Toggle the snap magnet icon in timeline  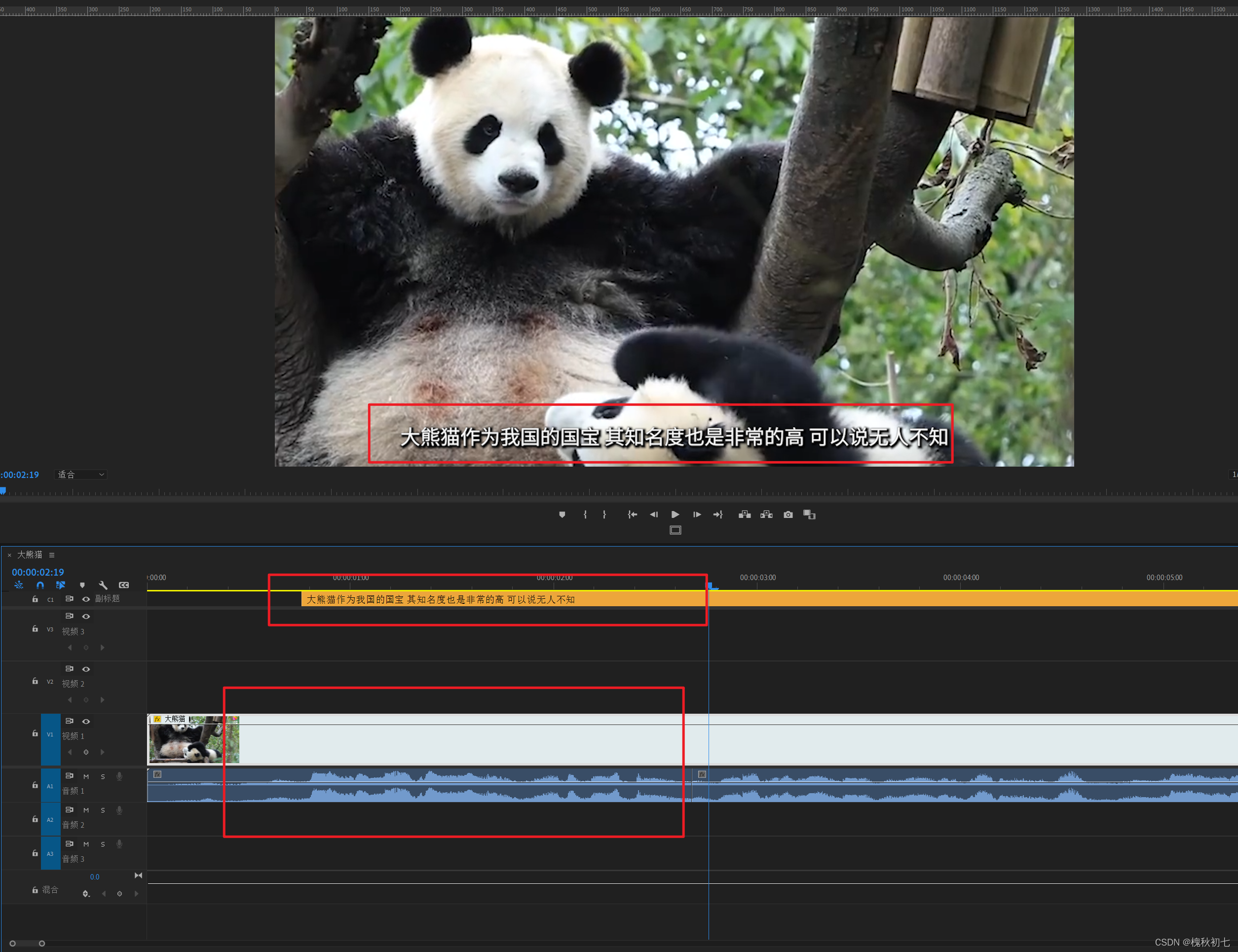39,586
